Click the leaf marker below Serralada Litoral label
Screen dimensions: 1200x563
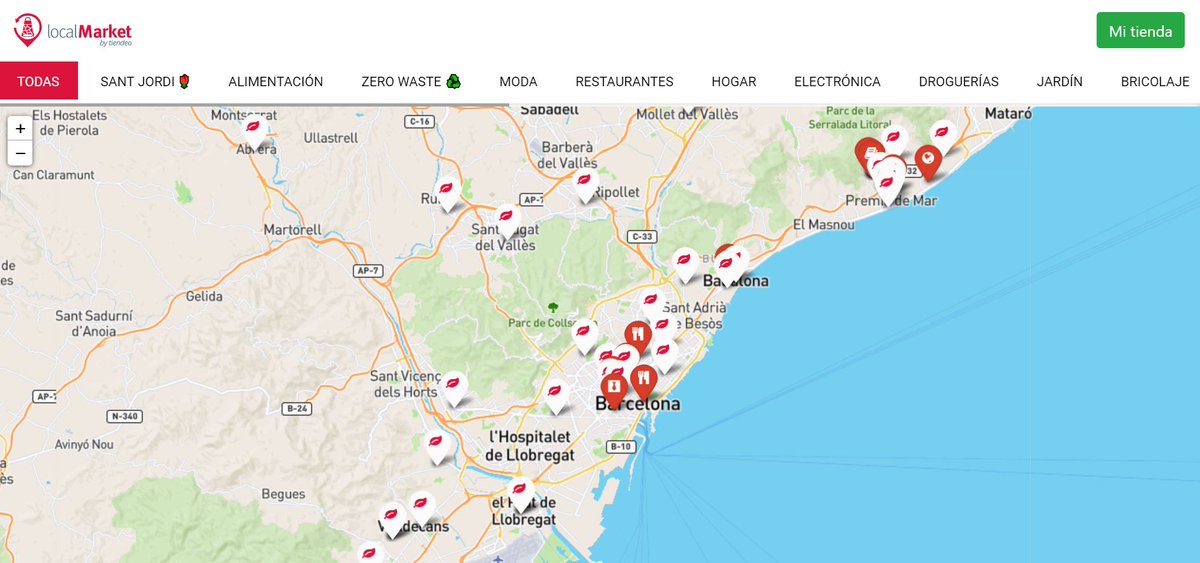click(895, 140)
